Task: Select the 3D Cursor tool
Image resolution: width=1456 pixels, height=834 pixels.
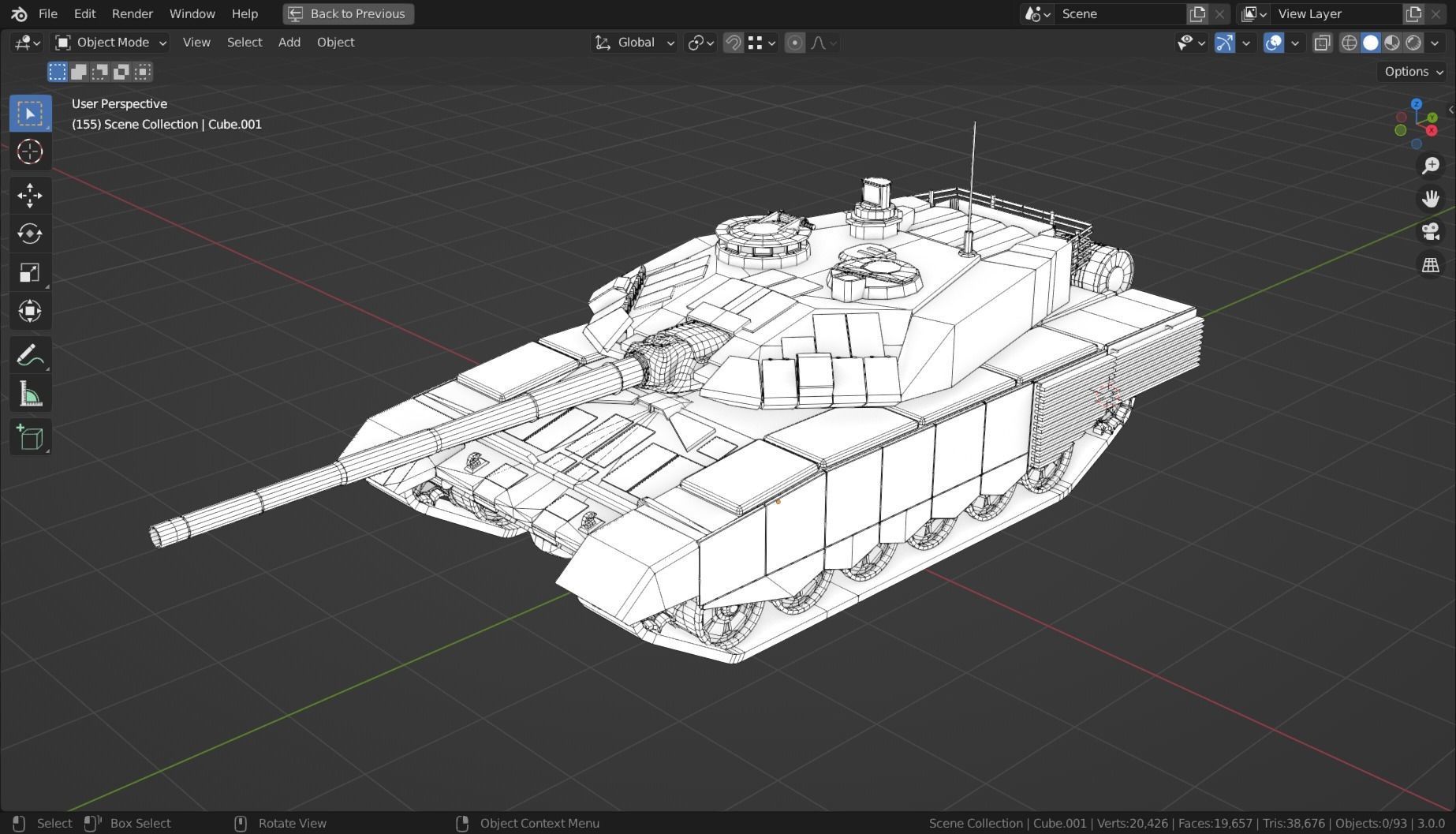Action: (x=30, y=151)
